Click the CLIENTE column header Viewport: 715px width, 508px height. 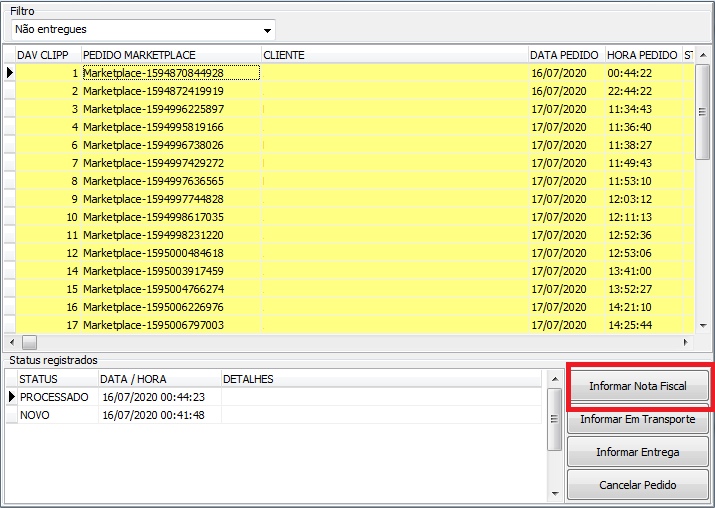394,55
